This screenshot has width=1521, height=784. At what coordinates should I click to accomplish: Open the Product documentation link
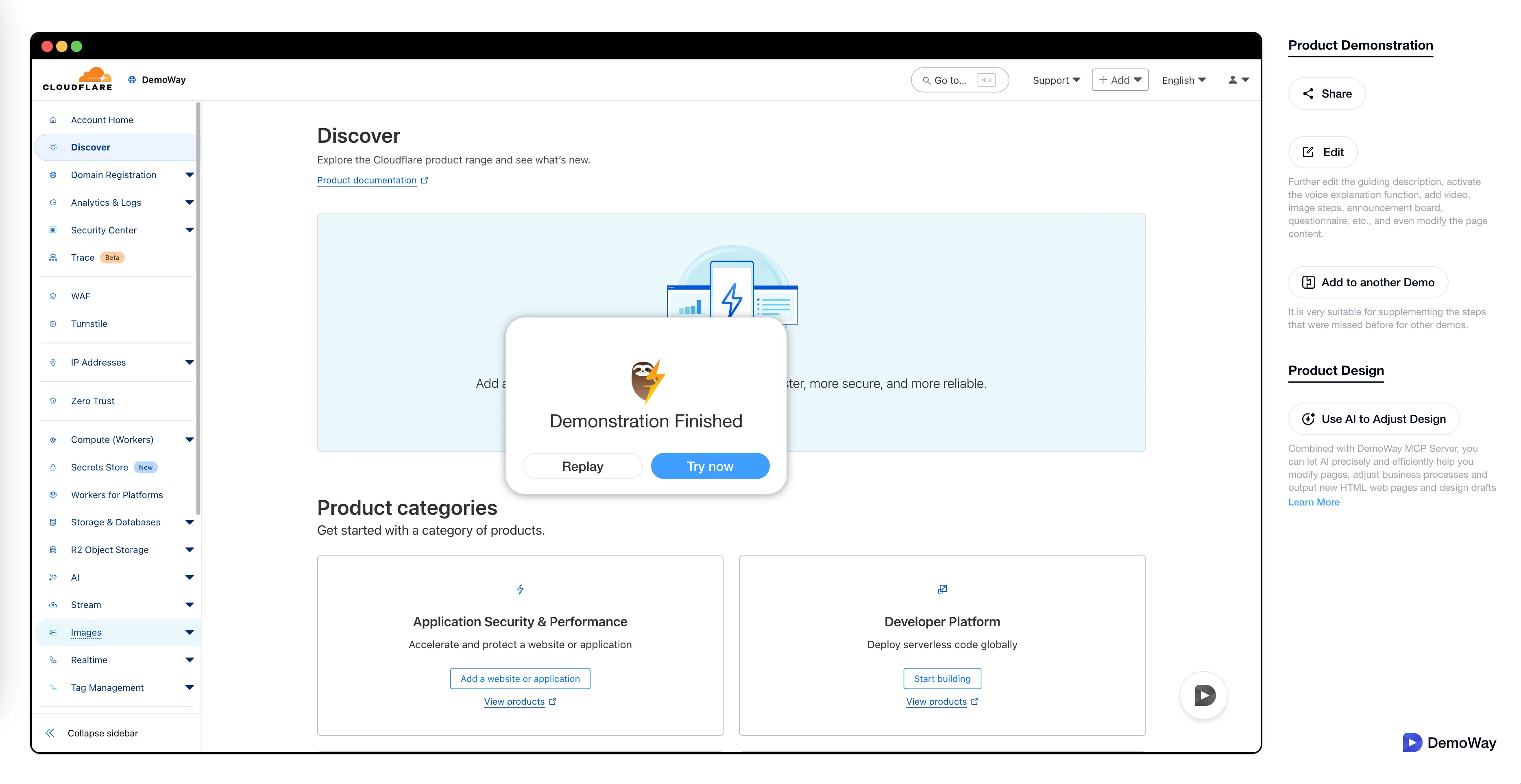pos(372,180)
